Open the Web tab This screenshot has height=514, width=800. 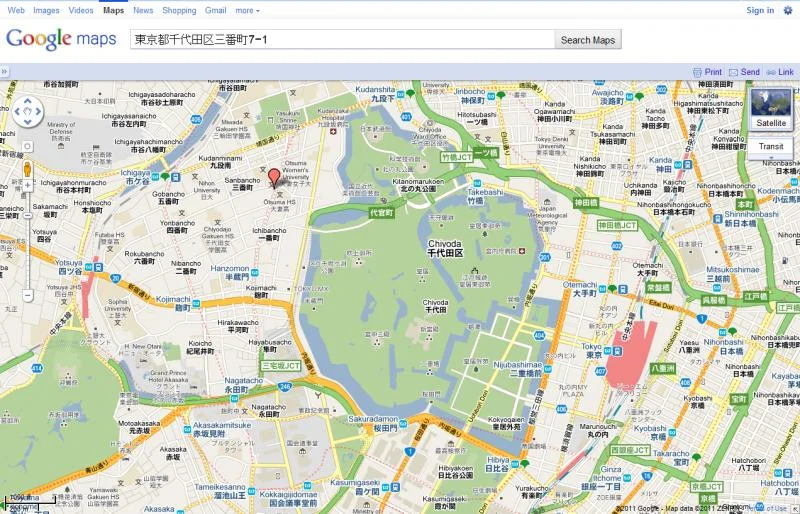[x=16, y=10]
